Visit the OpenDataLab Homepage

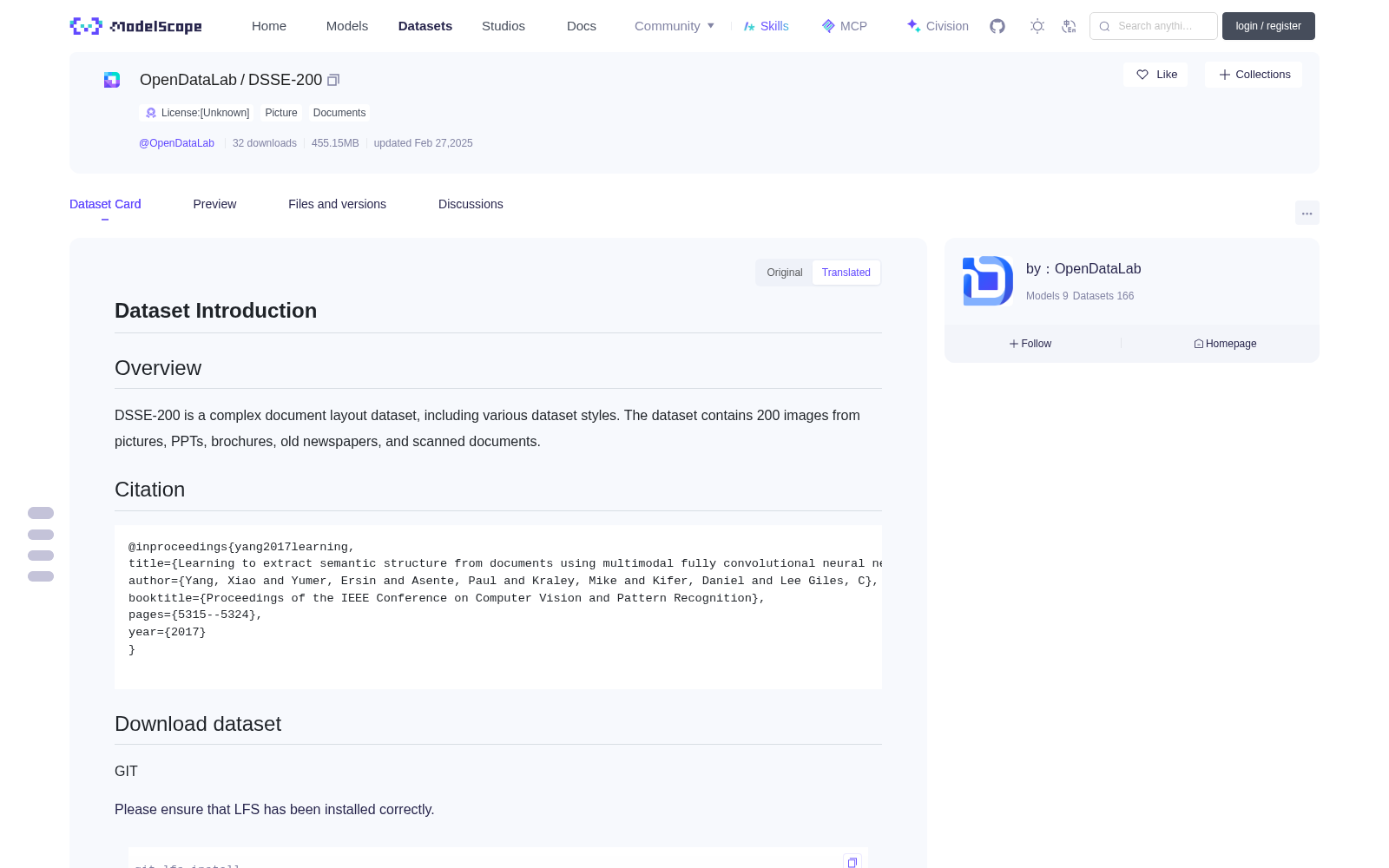coord(1225,344)
